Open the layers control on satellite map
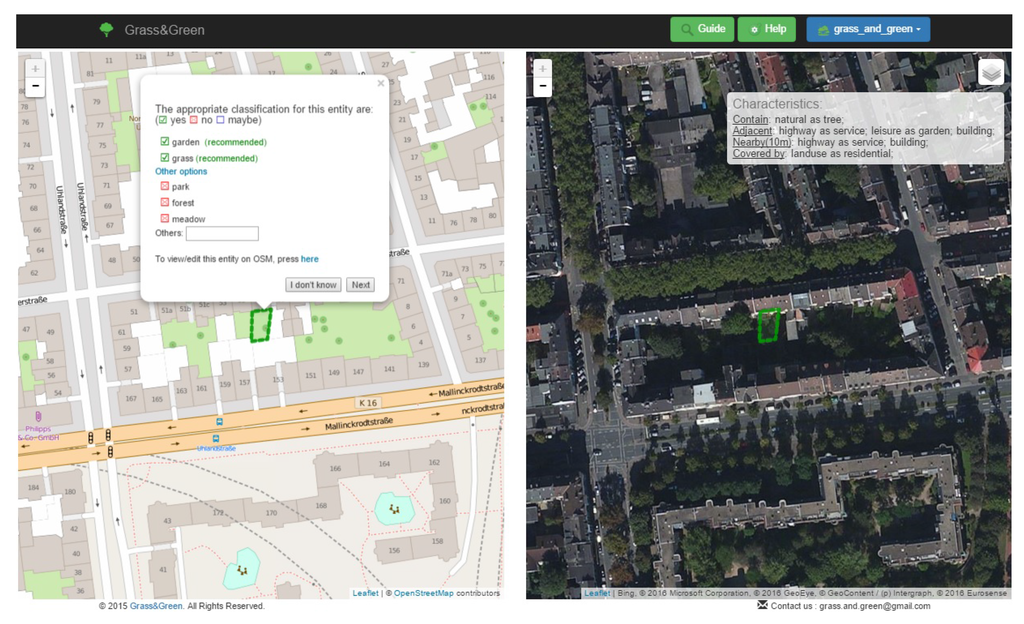Screen dimensions: 1024x624 click(x=990, y=73)
